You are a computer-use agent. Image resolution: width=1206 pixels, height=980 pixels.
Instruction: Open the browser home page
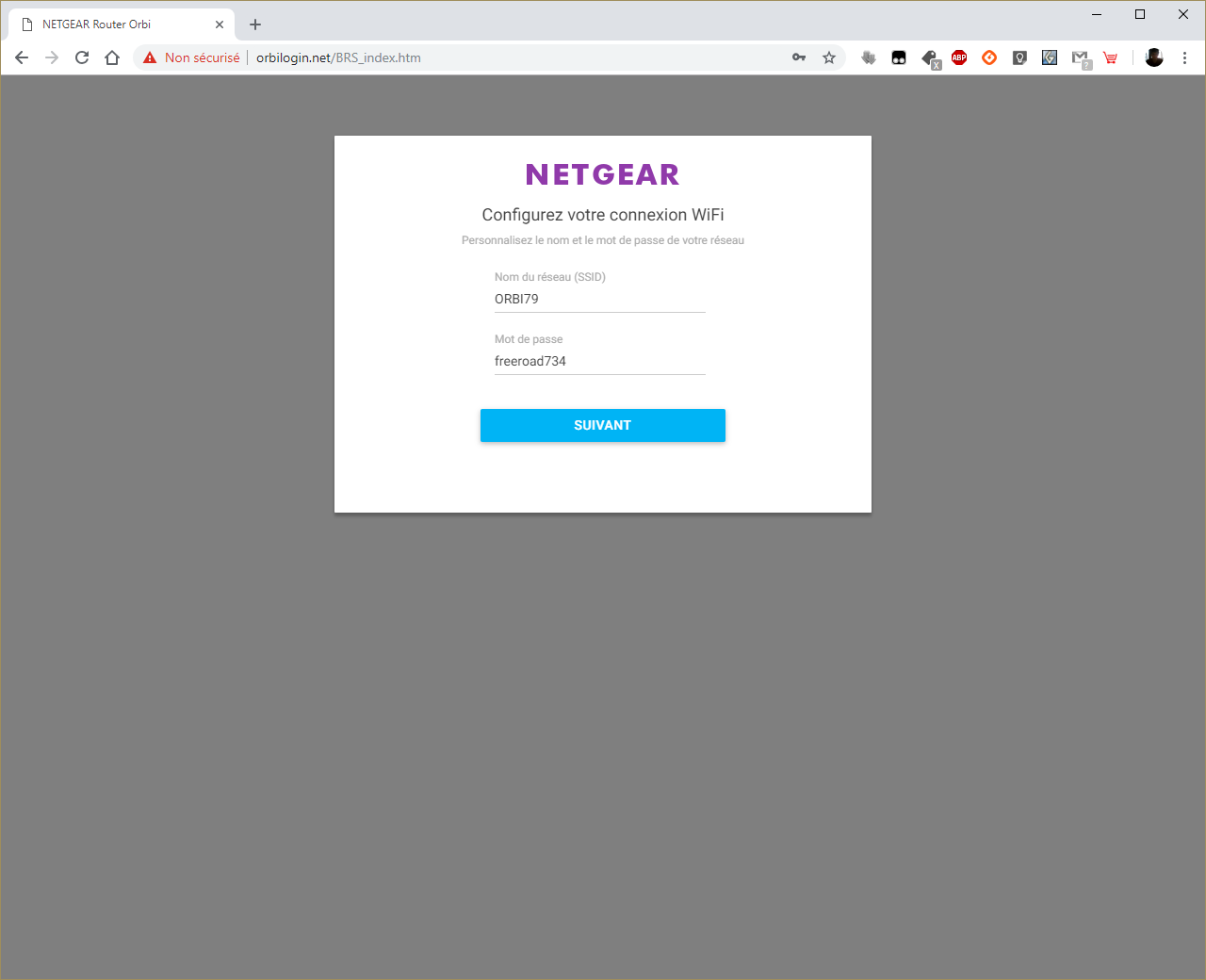(x=112, y=57)
